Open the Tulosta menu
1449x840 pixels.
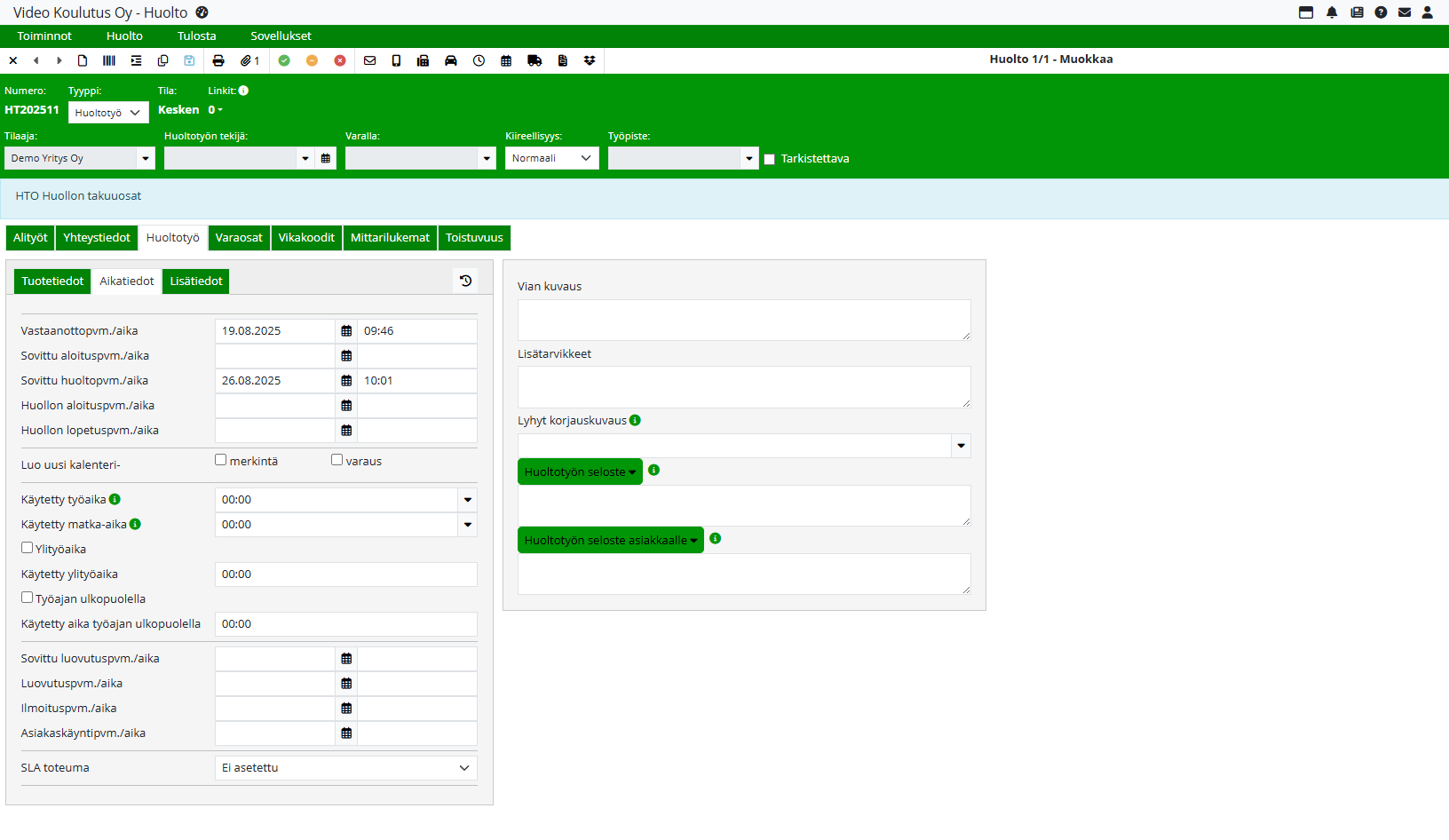196,36
